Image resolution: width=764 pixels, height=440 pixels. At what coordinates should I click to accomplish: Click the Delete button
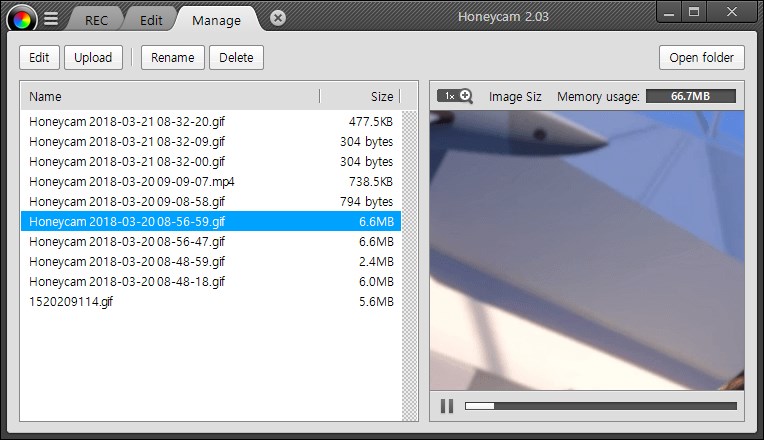click(236, 57)
